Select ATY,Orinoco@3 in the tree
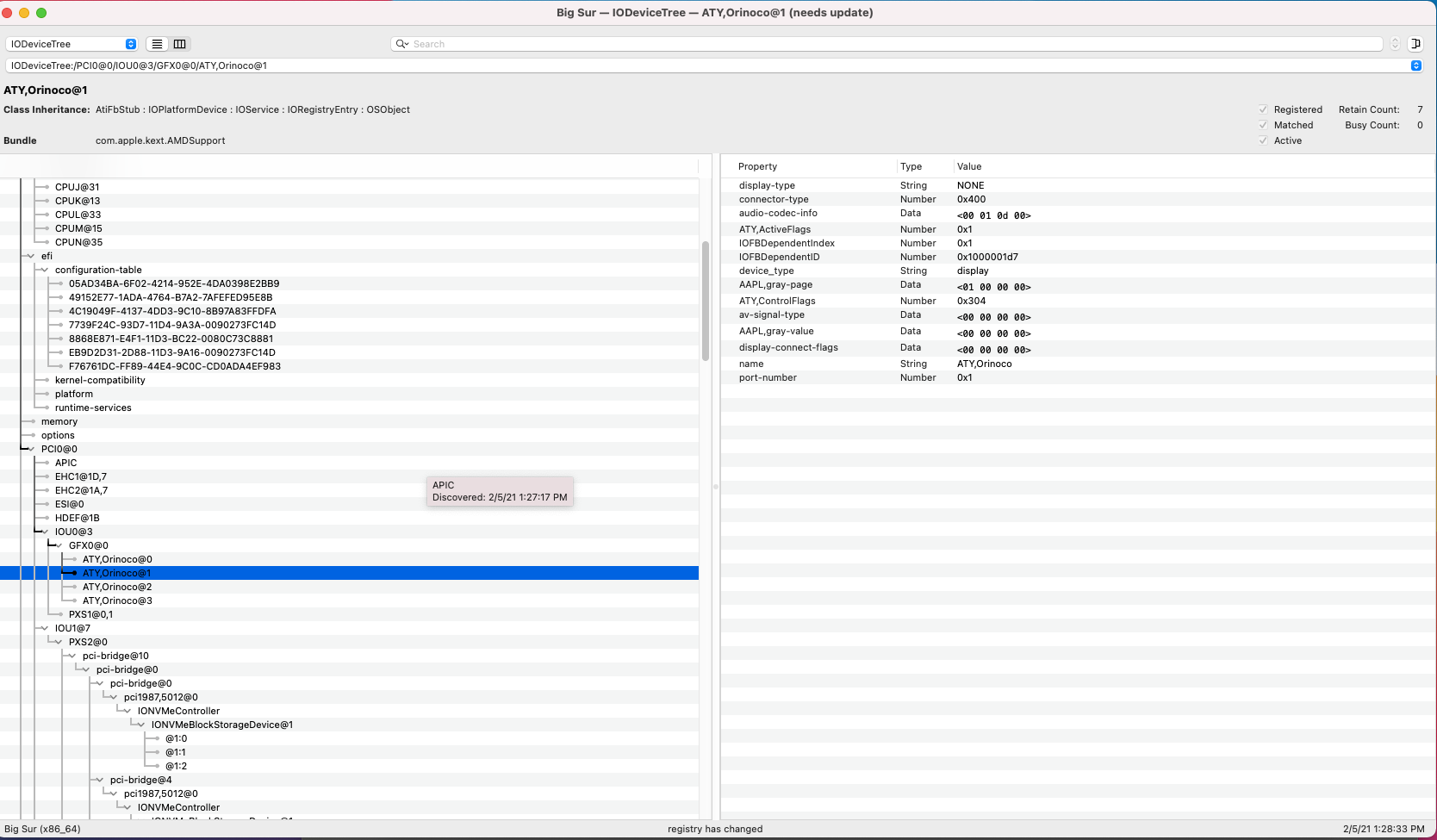The width and height of the screenshot is (1437, 840). pos(117,600)
